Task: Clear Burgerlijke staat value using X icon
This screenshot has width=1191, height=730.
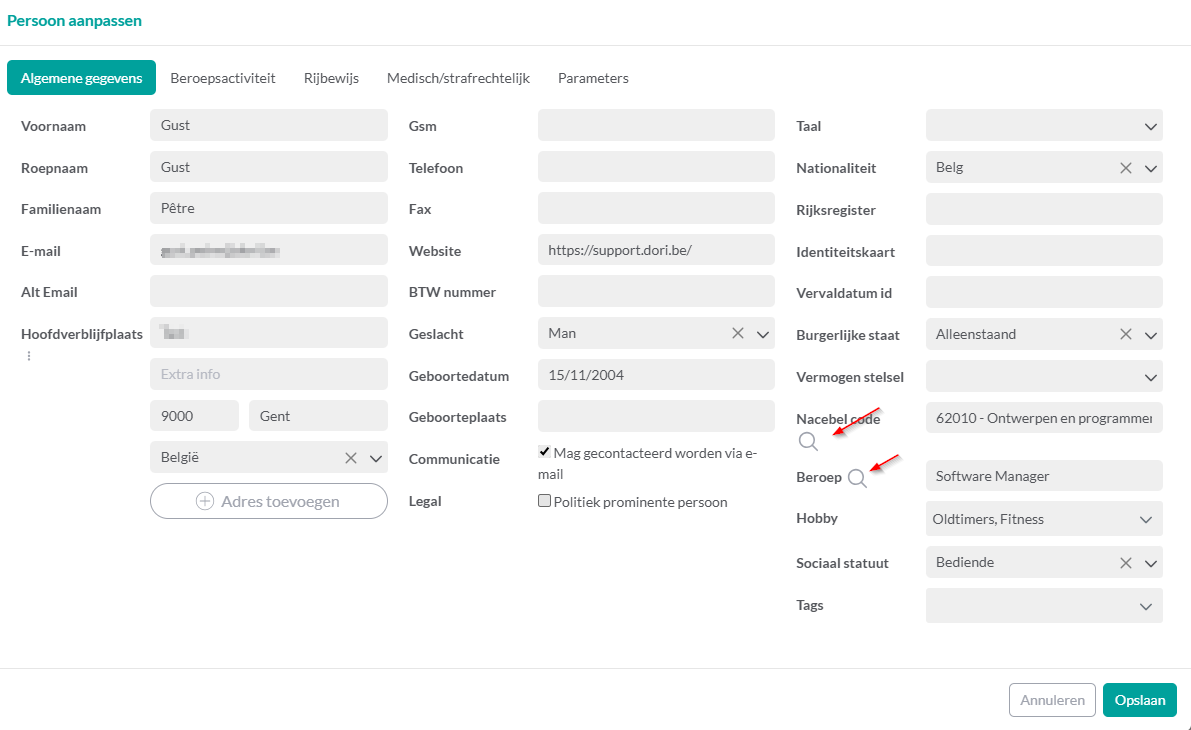Action: (1125, 334)
